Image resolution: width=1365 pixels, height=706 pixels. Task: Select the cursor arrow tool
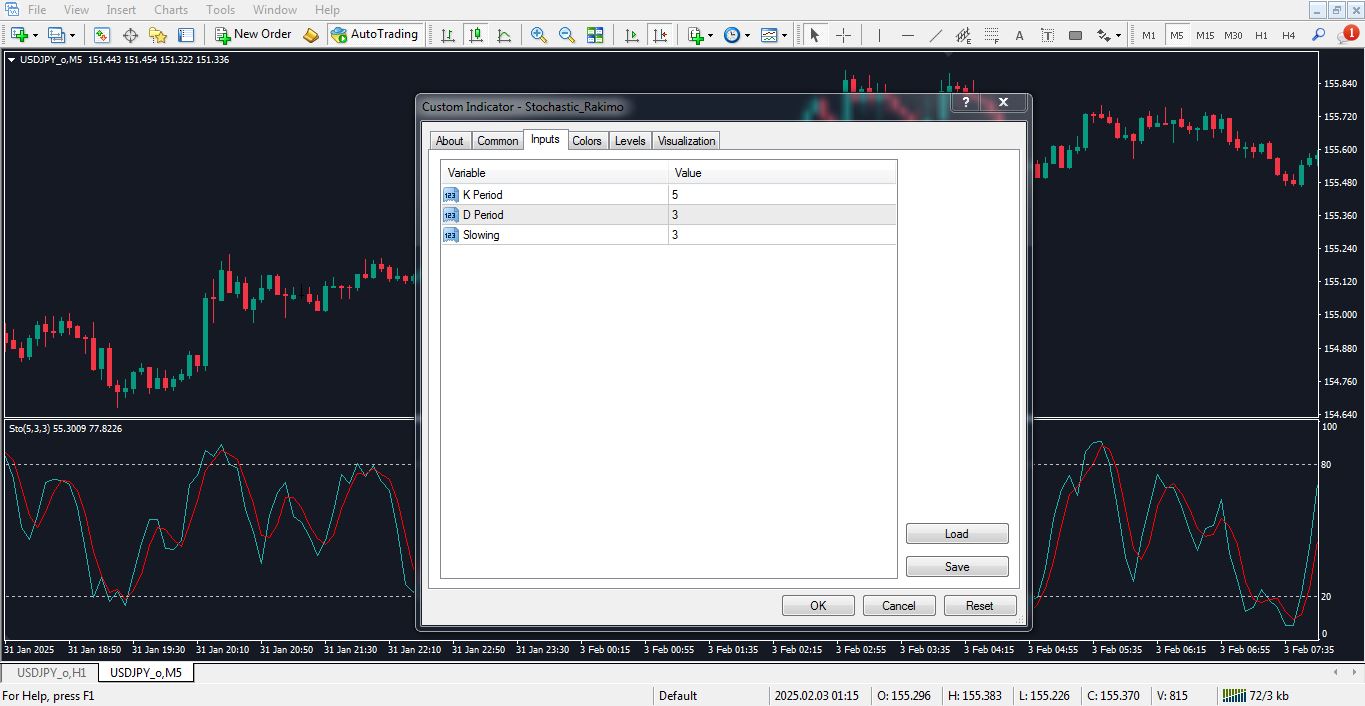815,35
